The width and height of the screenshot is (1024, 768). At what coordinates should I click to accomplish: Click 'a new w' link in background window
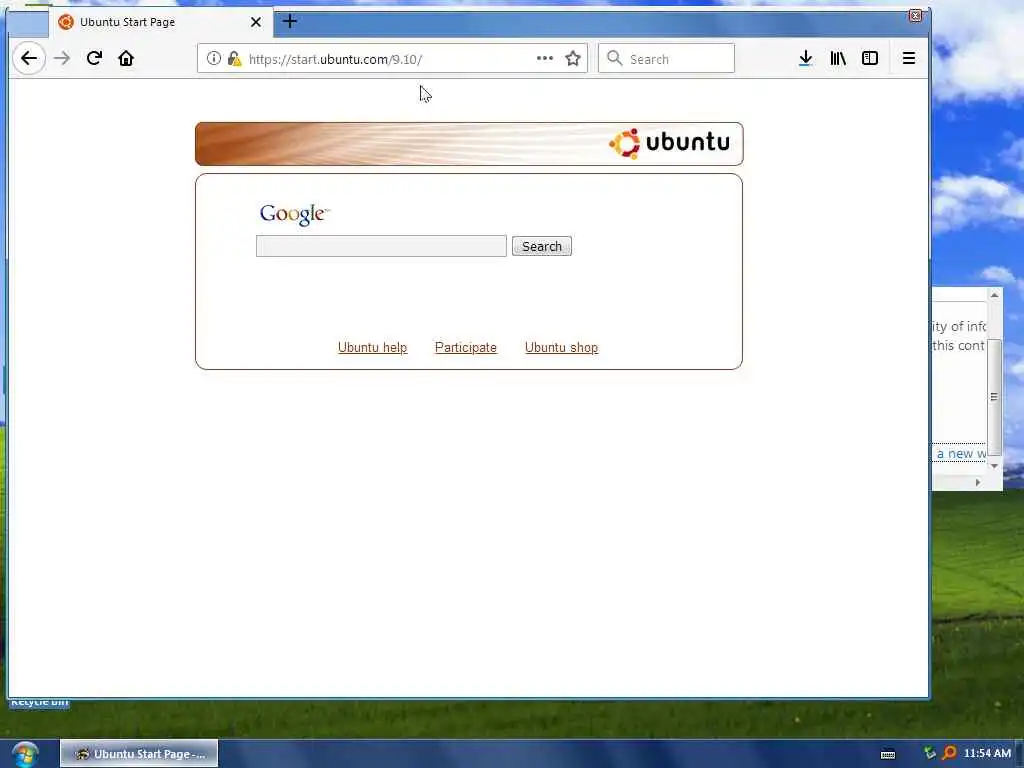click(961, 453)
